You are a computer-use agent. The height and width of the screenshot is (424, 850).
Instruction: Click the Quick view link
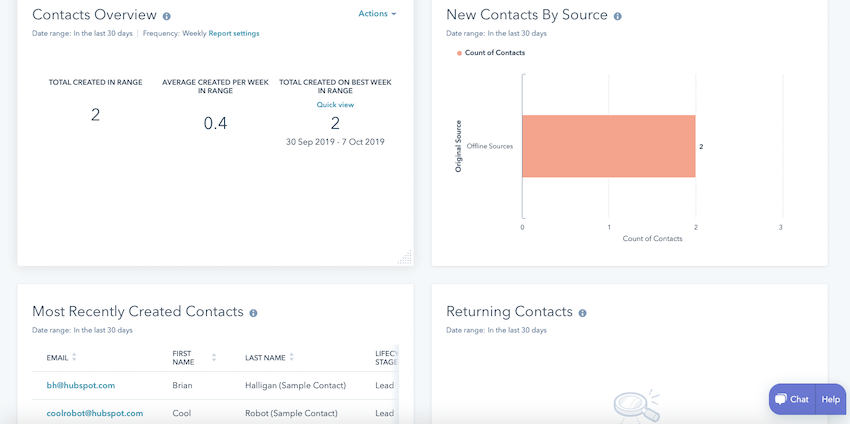335,104
